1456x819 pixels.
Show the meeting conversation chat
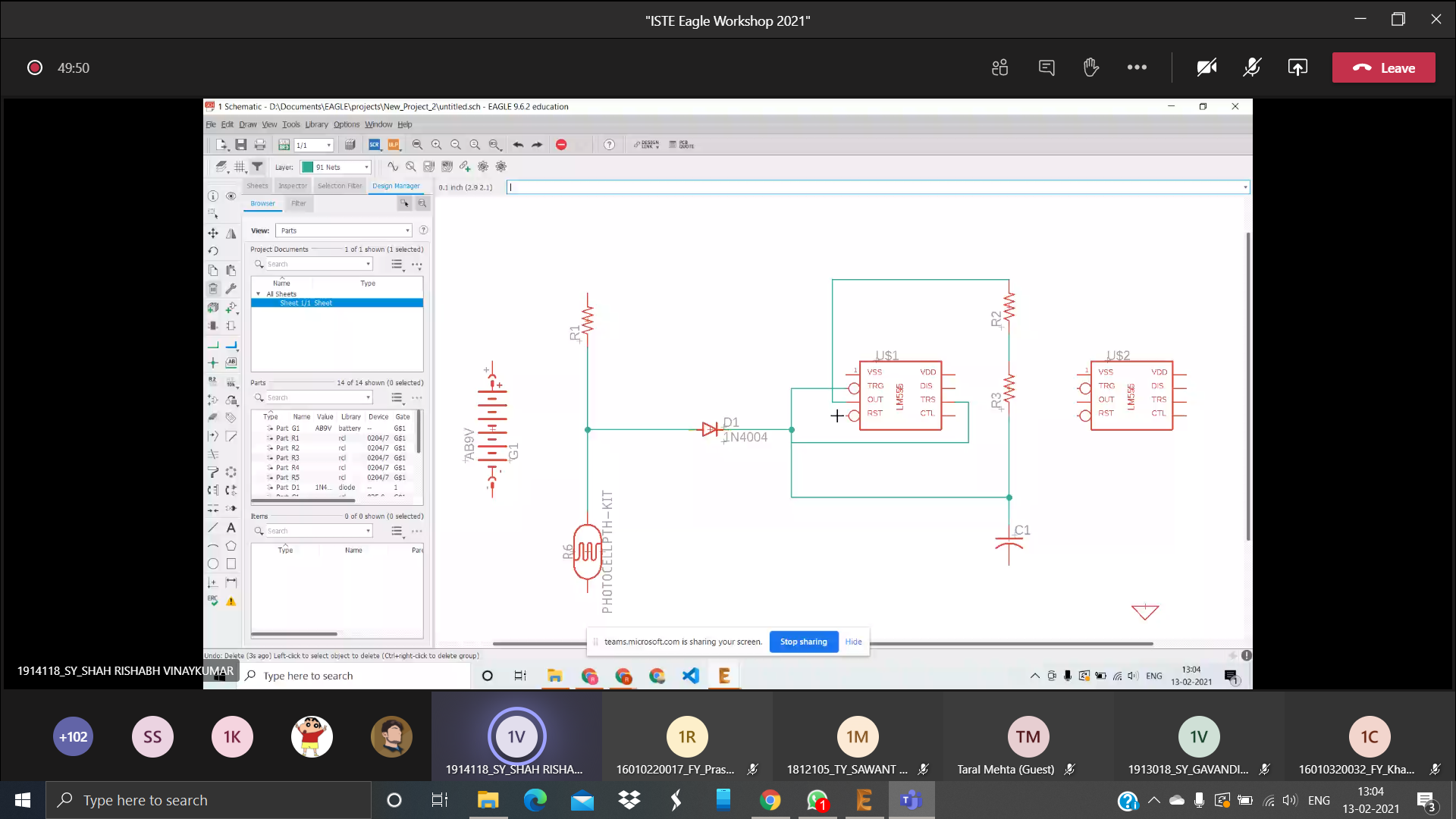(1046, 67)
